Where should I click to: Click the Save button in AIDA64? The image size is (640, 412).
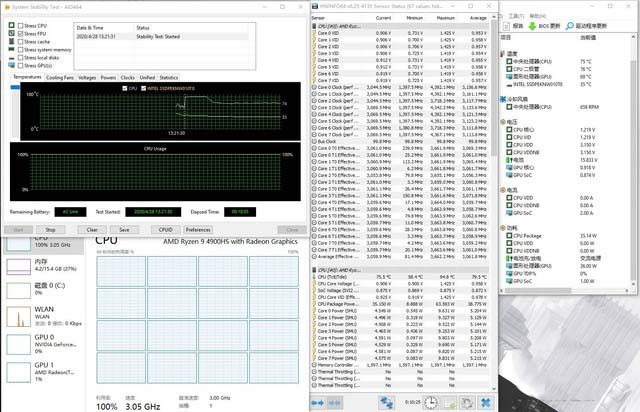point(124,230)
